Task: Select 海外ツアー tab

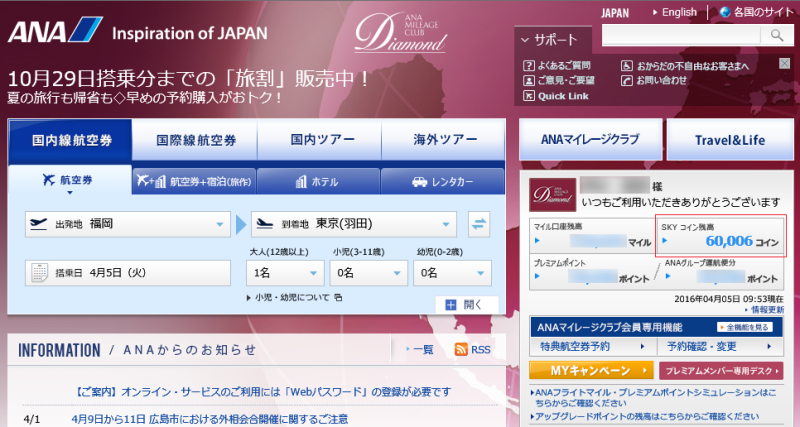Action: click(x=443, y=140)
